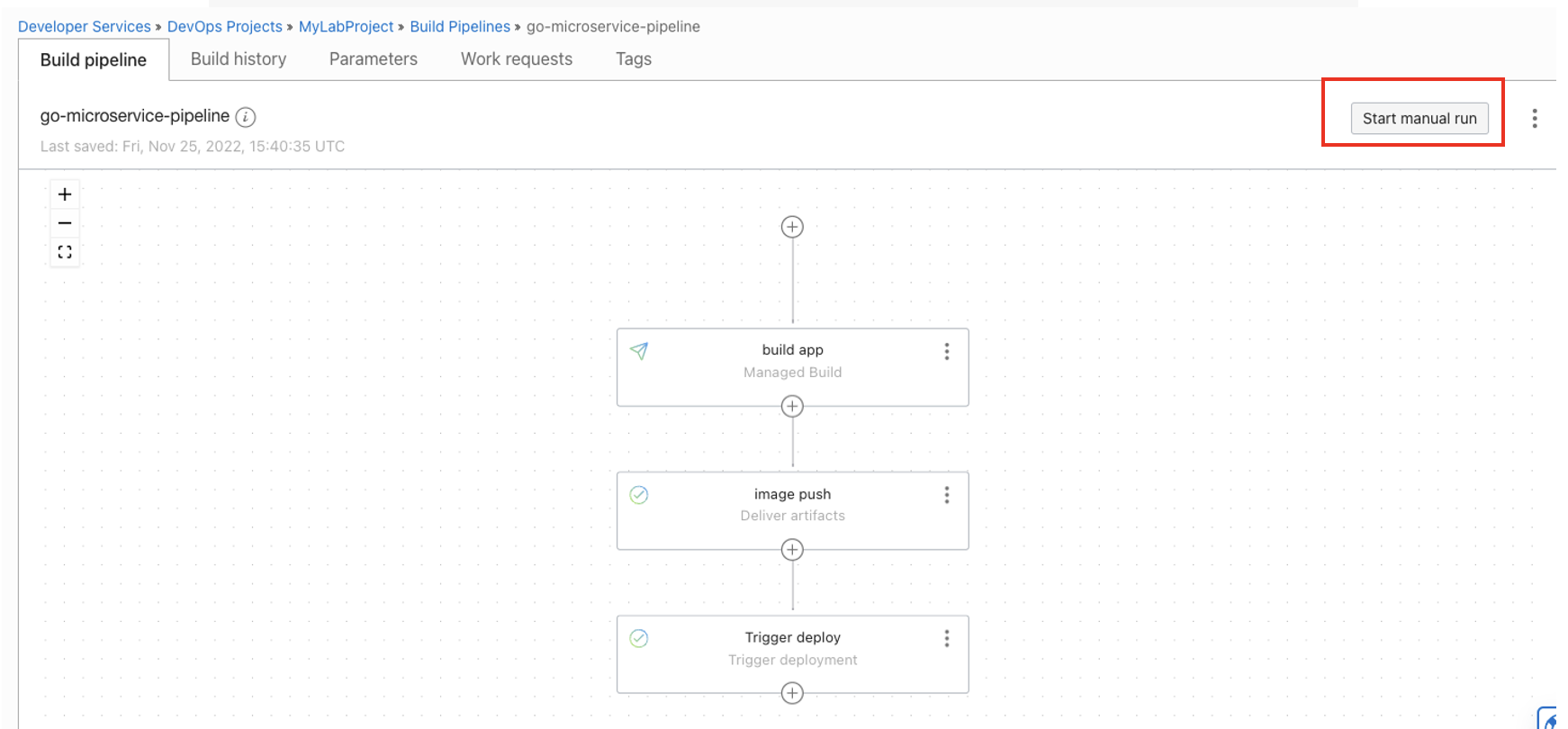Image resolution: width=1568 pixels, height=729 pixels.
Task: Open the Trigger deploy stage options menu
Action: point(946,638)
